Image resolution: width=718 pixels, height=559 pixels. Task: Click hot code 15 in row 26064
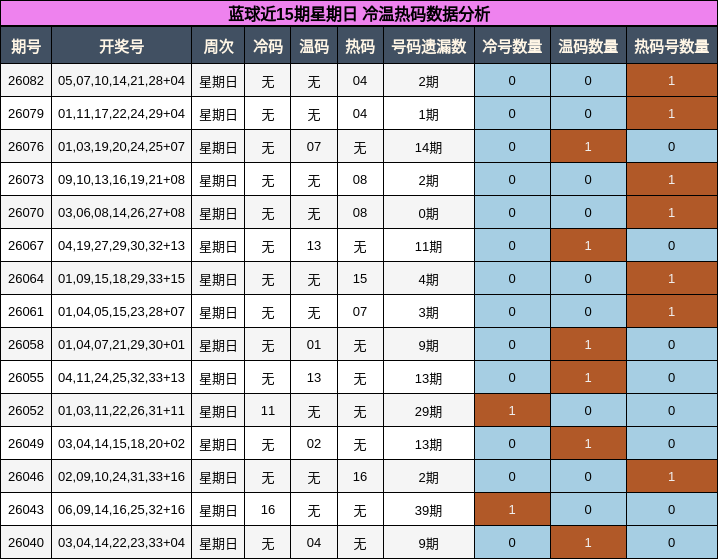click(x=360, y=278)
